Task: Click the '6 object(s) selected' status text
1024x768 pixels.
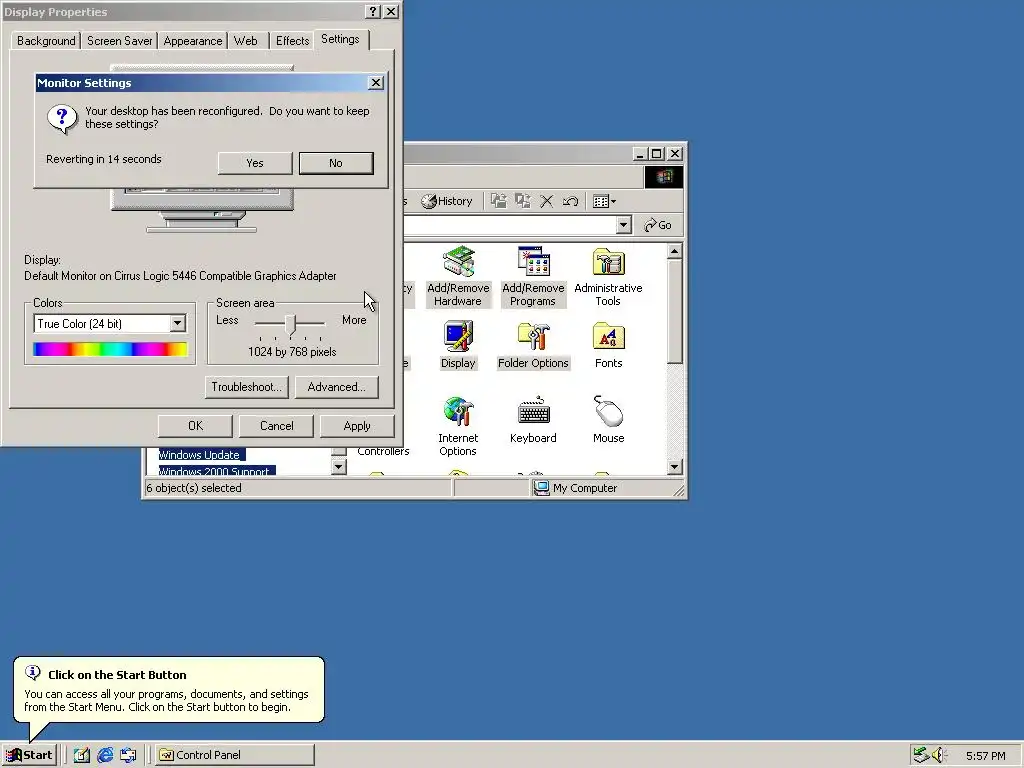Action: (194, 488)
